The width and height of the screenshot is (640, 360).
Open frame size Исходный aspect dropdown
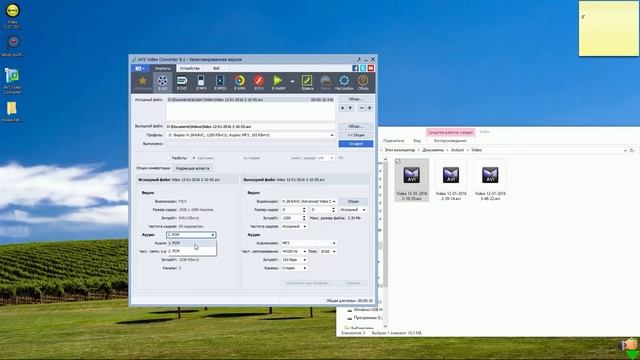pos(353,210)
